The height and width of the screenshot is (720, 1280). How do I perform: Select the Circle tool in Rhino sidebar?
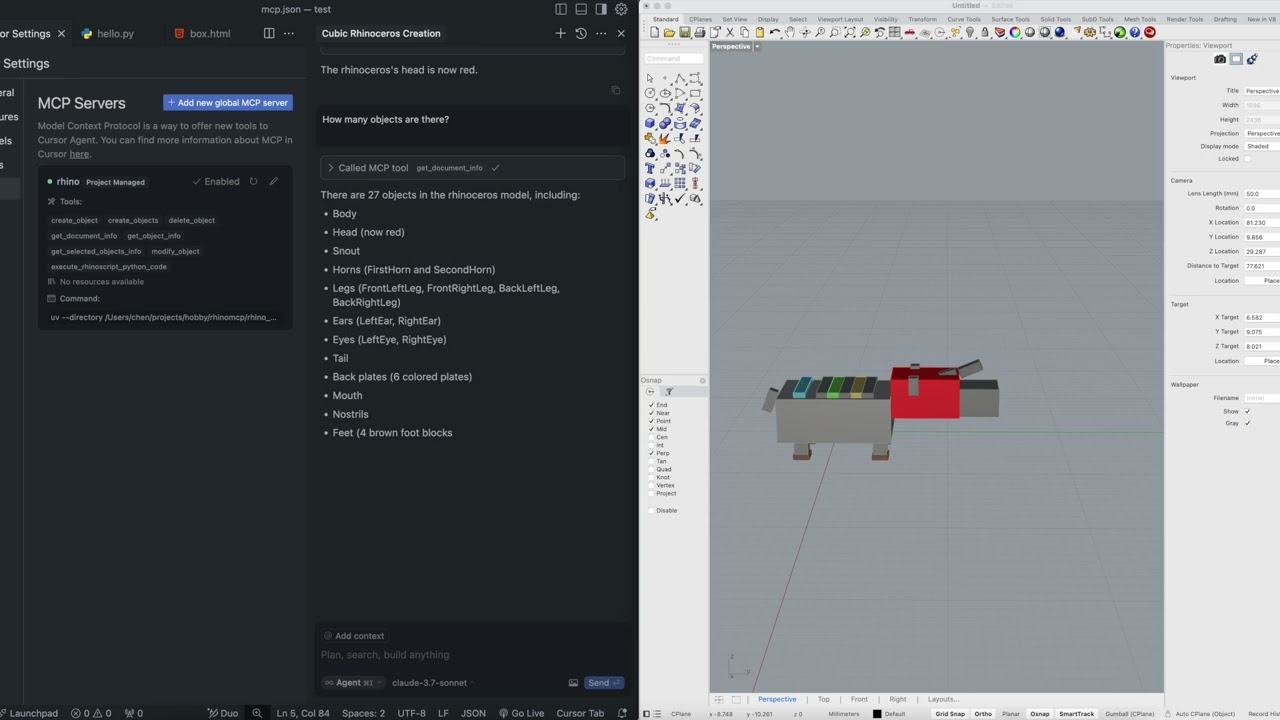click(x=650, y=93)
